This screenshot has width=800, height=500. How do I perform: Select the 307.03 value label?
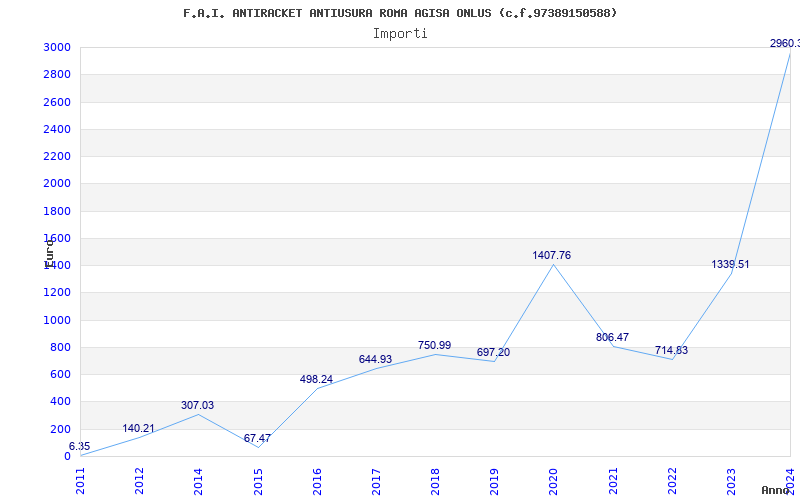click(x=197, y=405)
